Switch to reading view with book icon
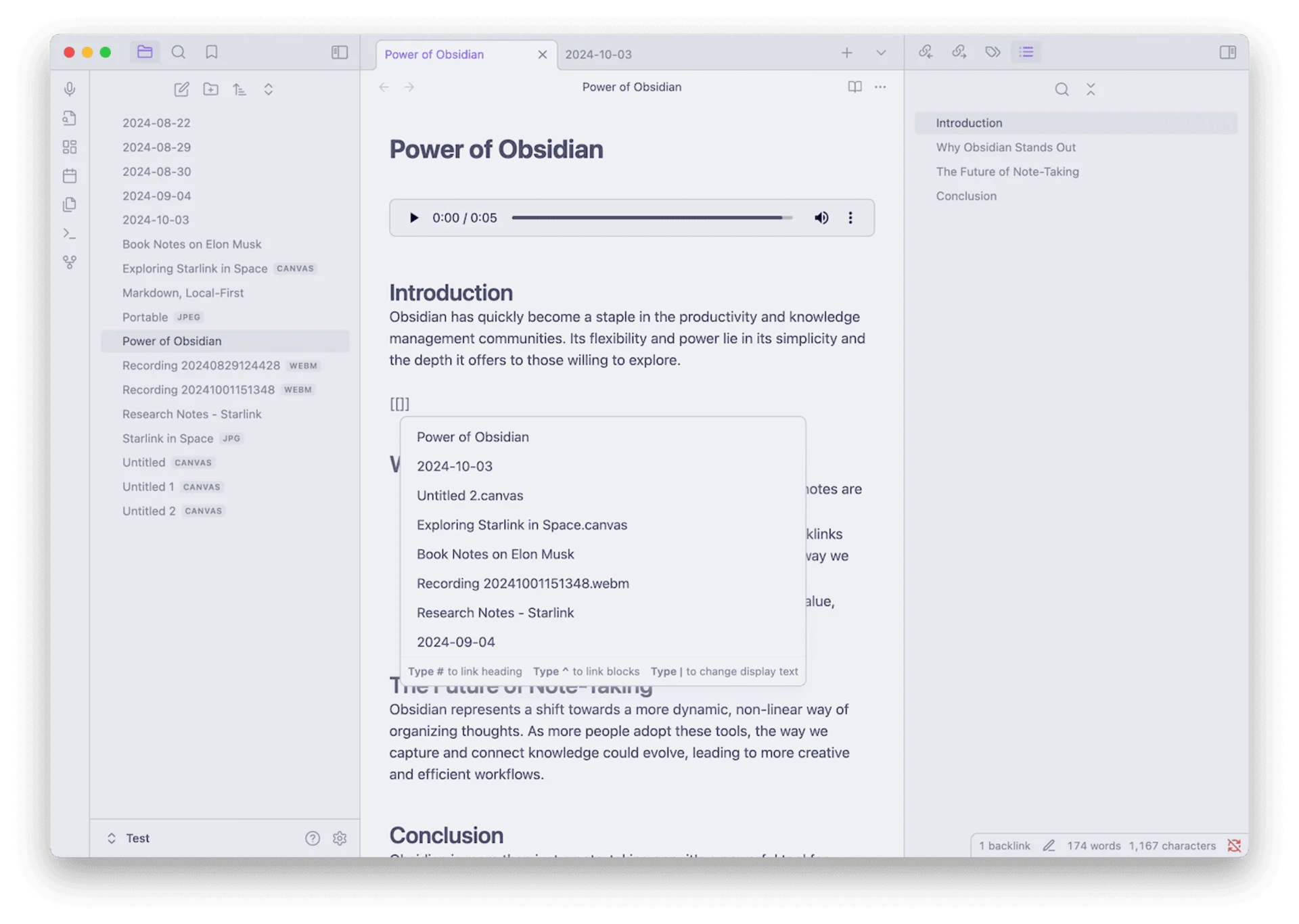The height and width of the screenshot is (924, 1299). pyautogui.click(x=854, y=87)
